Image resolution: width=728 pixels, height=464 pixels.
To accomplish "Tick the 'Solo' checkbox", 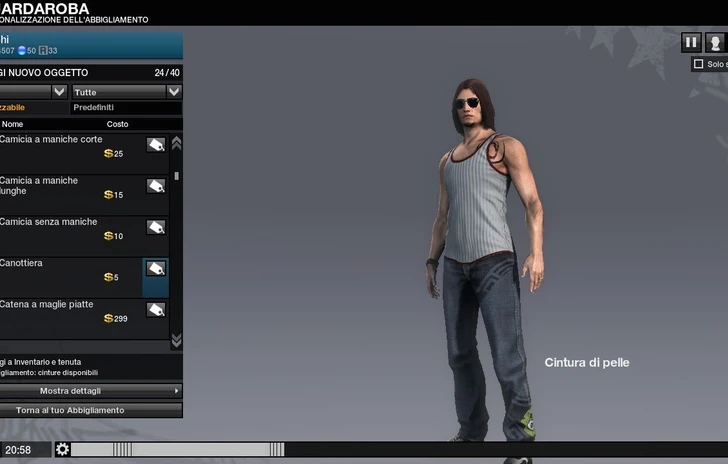I will click(698, 64).
